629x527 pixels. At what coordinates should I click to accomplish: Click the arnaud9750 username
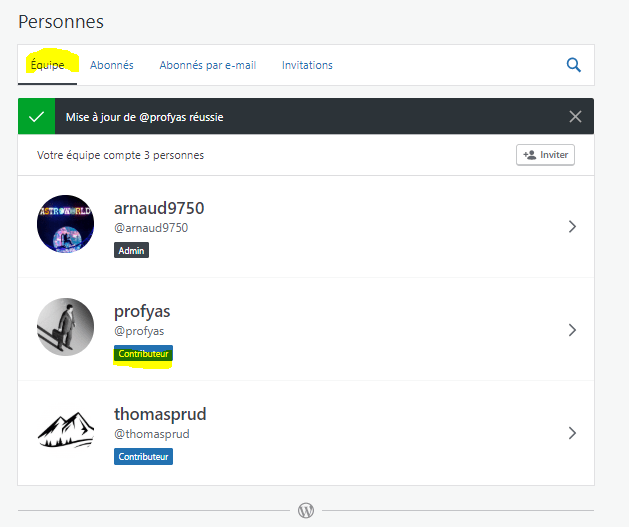[x=159, y=208]
